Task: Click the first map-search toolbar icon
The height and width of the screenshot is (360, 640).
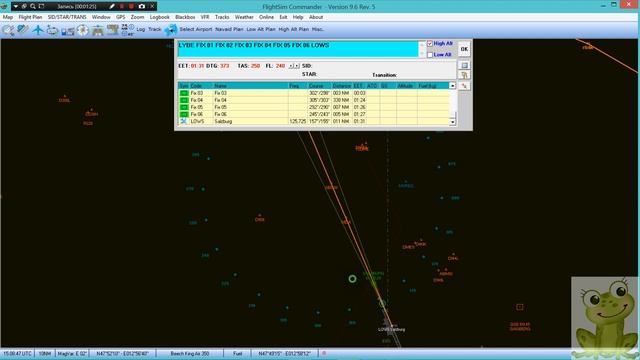Action: tap(8, 30)
